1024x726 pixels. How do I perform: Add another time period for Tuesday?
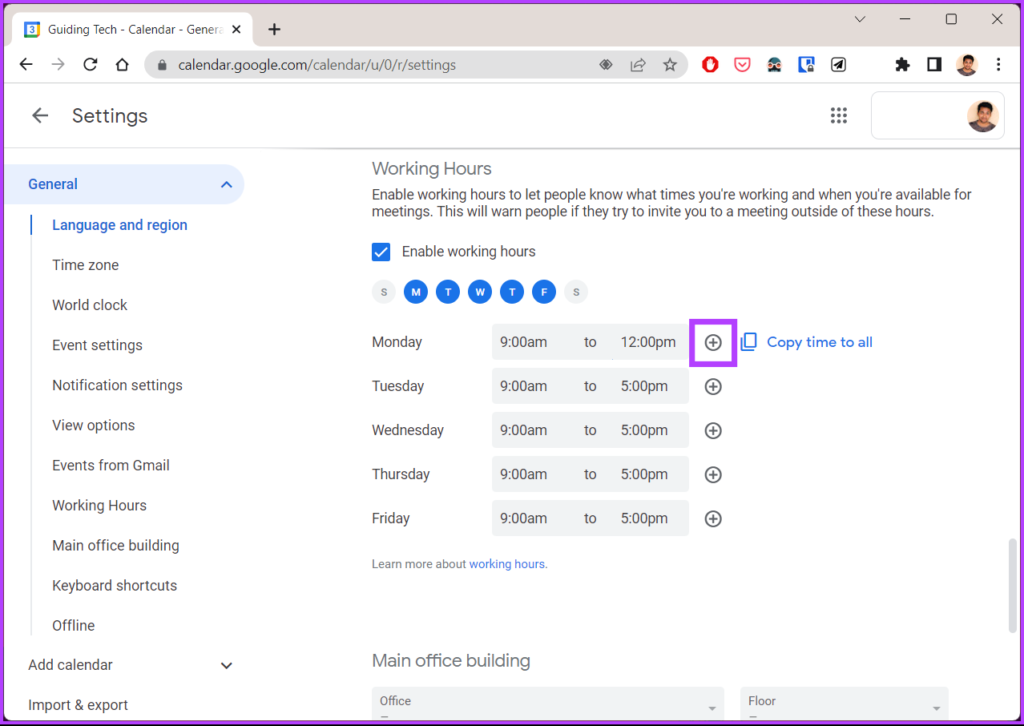(713, 387)
